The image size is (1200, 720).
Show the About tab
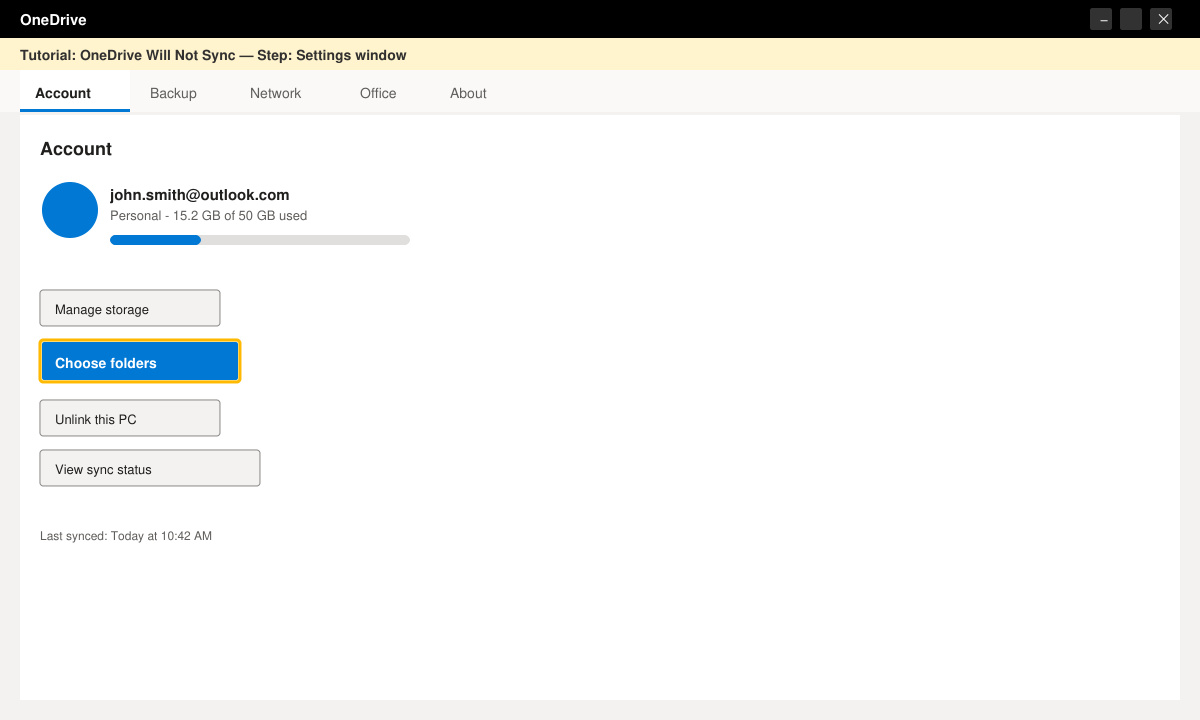click(468, 93)
